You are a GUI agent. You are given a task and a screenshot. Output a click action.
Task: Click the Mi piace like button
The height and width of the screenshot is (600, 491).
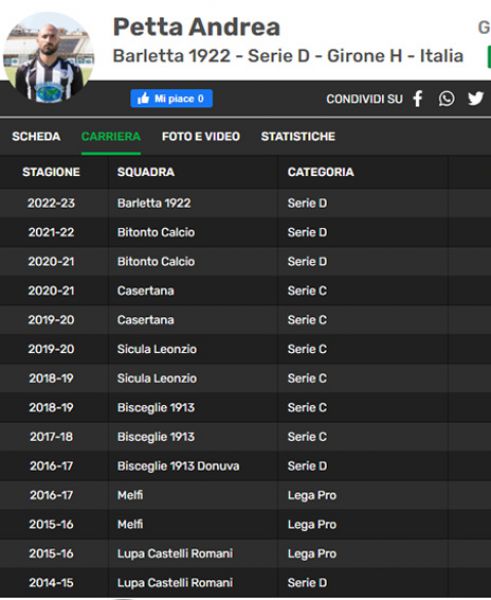(171, 99)
